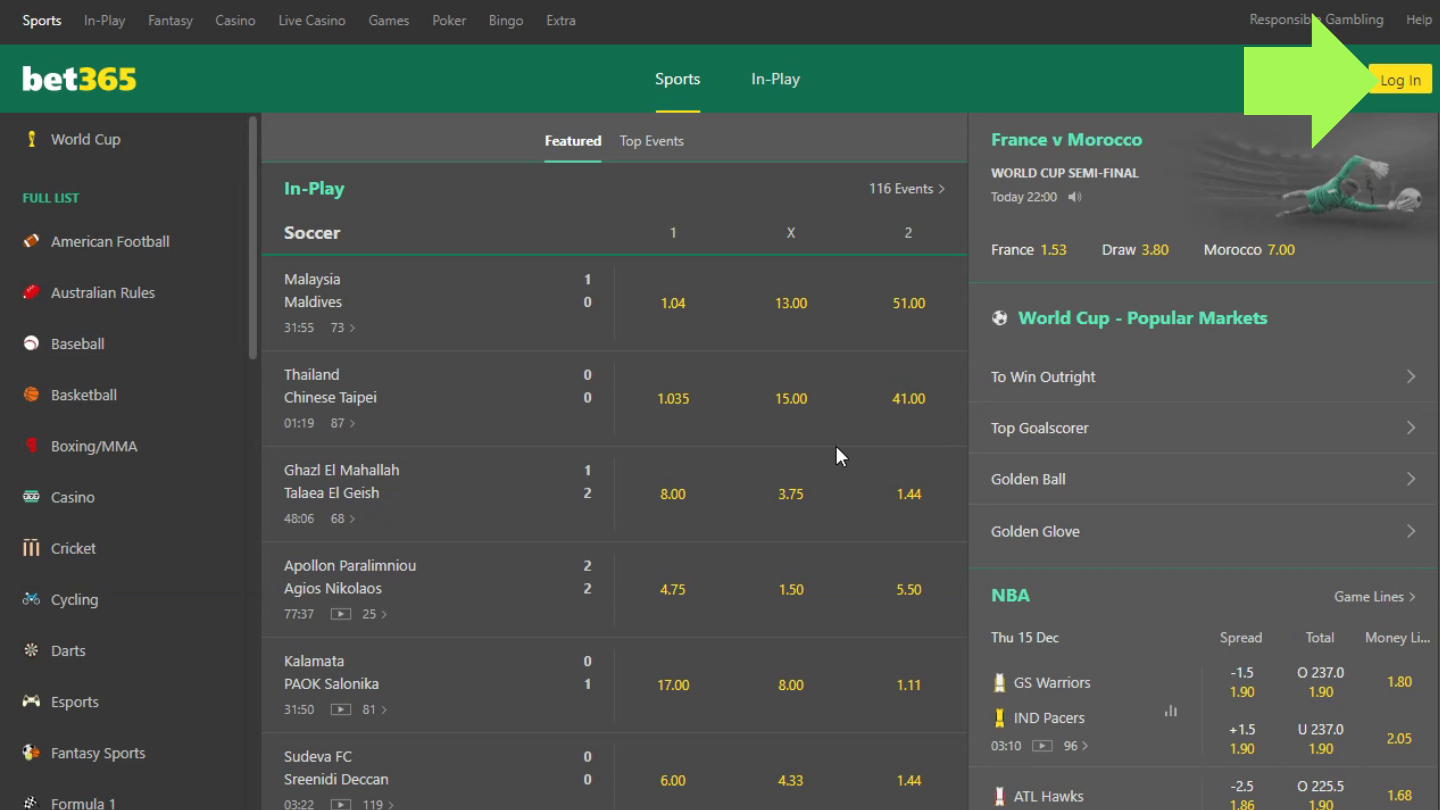Select Malaysia win odds 1.04
This screenshot has width=1440, height=810.
pyautogui.click(x=673, y=303)
